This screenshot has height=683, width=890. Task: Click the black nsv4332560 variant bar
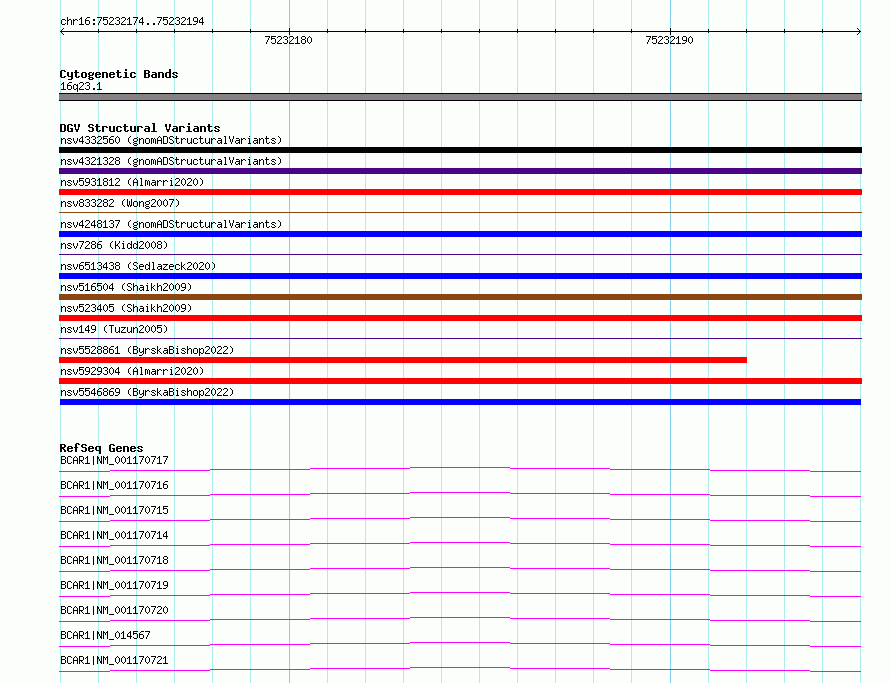coord(460,150)
